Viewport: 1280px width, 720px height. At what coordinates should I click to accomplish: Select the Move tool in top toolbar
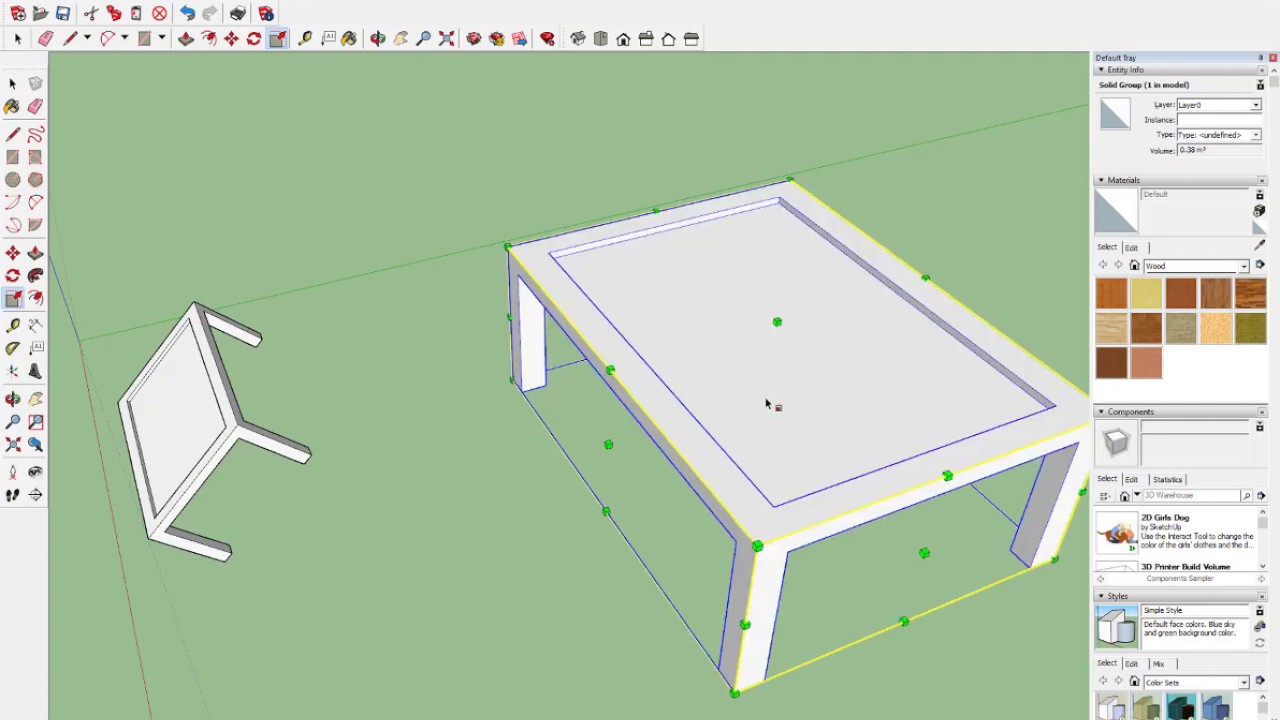tap(231, 38)
